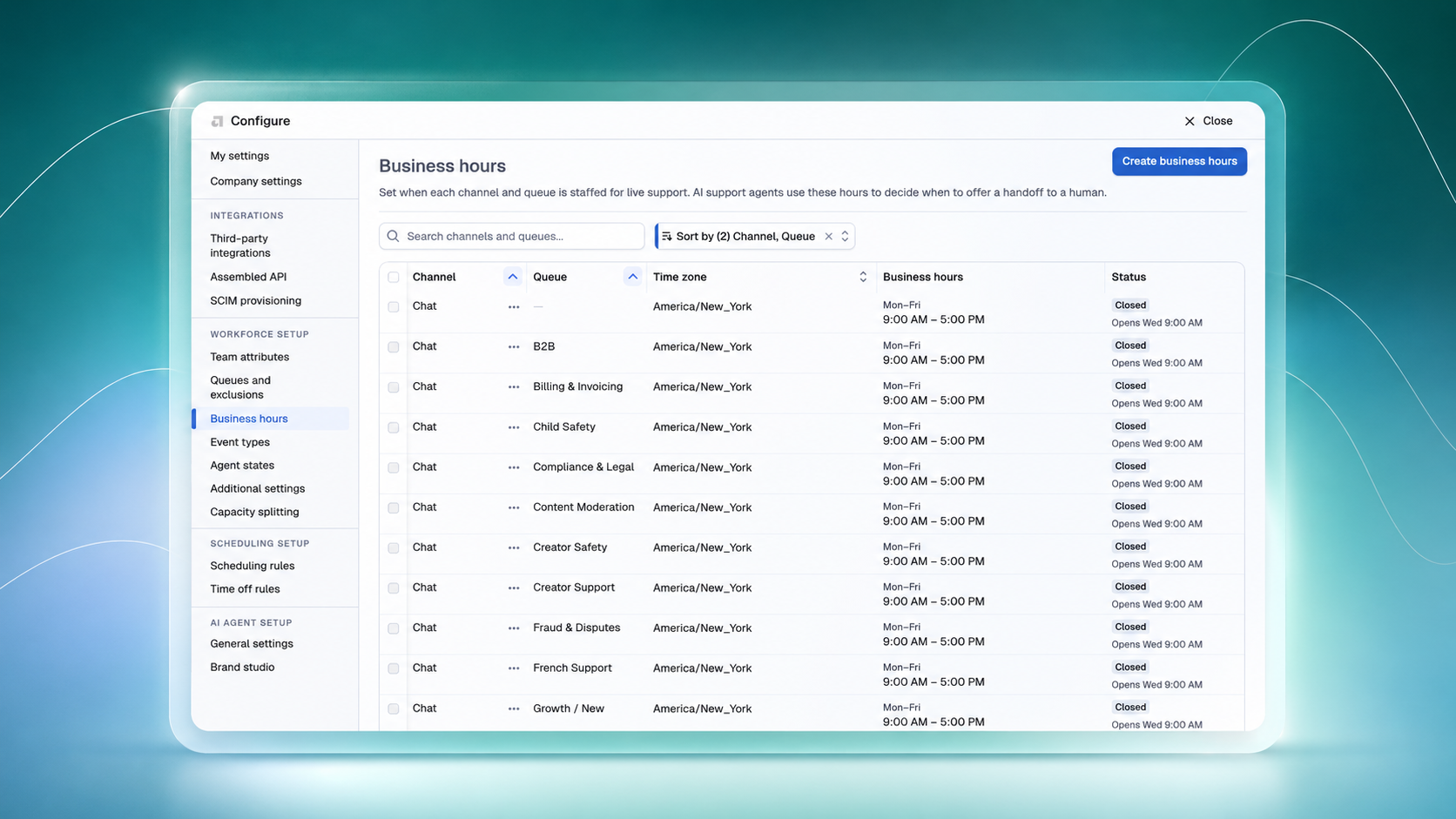Check the Child Safety row checkbox

click(x=394, y=427)
